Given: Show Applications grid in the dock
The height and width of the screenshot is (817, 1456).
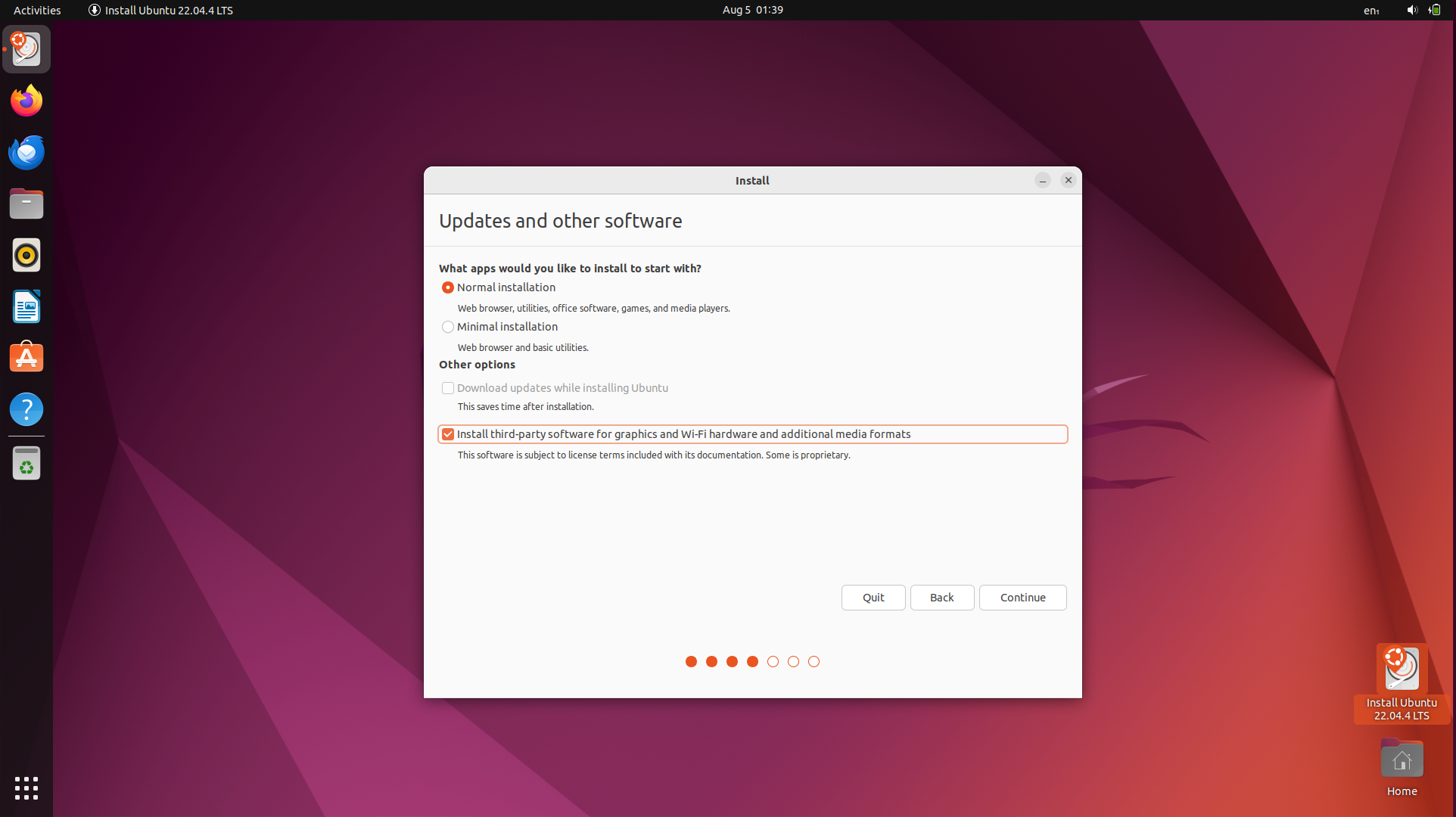Looking at the screenshot, I should pos(26,788).
